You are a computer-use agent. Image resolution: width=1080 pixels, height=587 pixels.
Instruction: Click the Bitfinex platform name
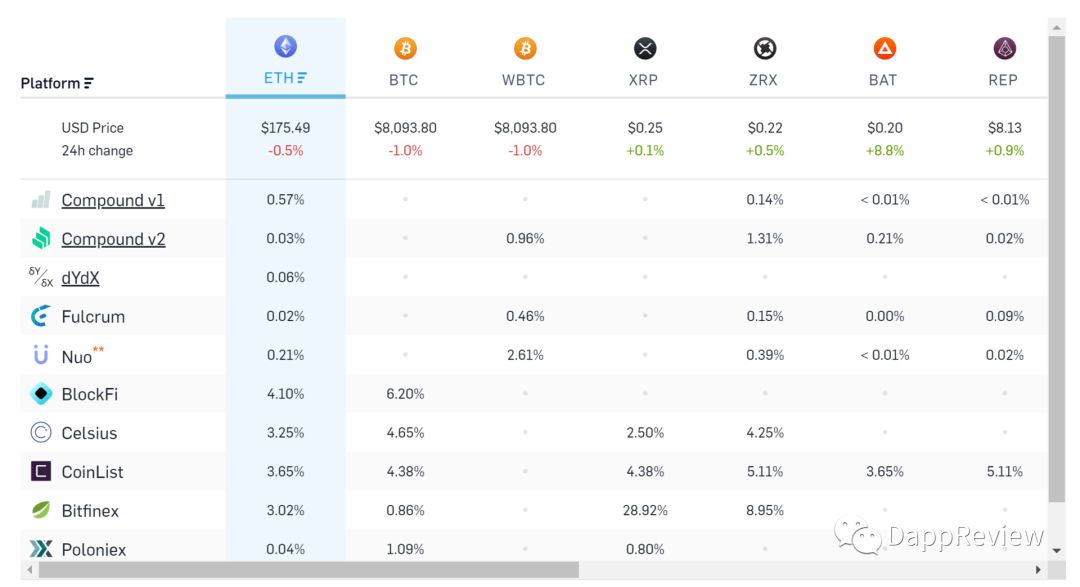click(x=90, y=511)
